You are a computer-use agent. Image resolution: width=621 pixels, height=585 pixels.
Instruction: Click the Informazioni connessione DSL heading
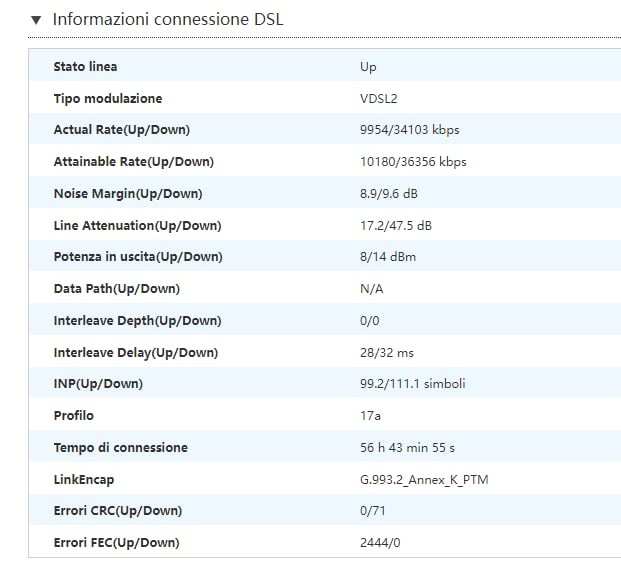[168, 19]
